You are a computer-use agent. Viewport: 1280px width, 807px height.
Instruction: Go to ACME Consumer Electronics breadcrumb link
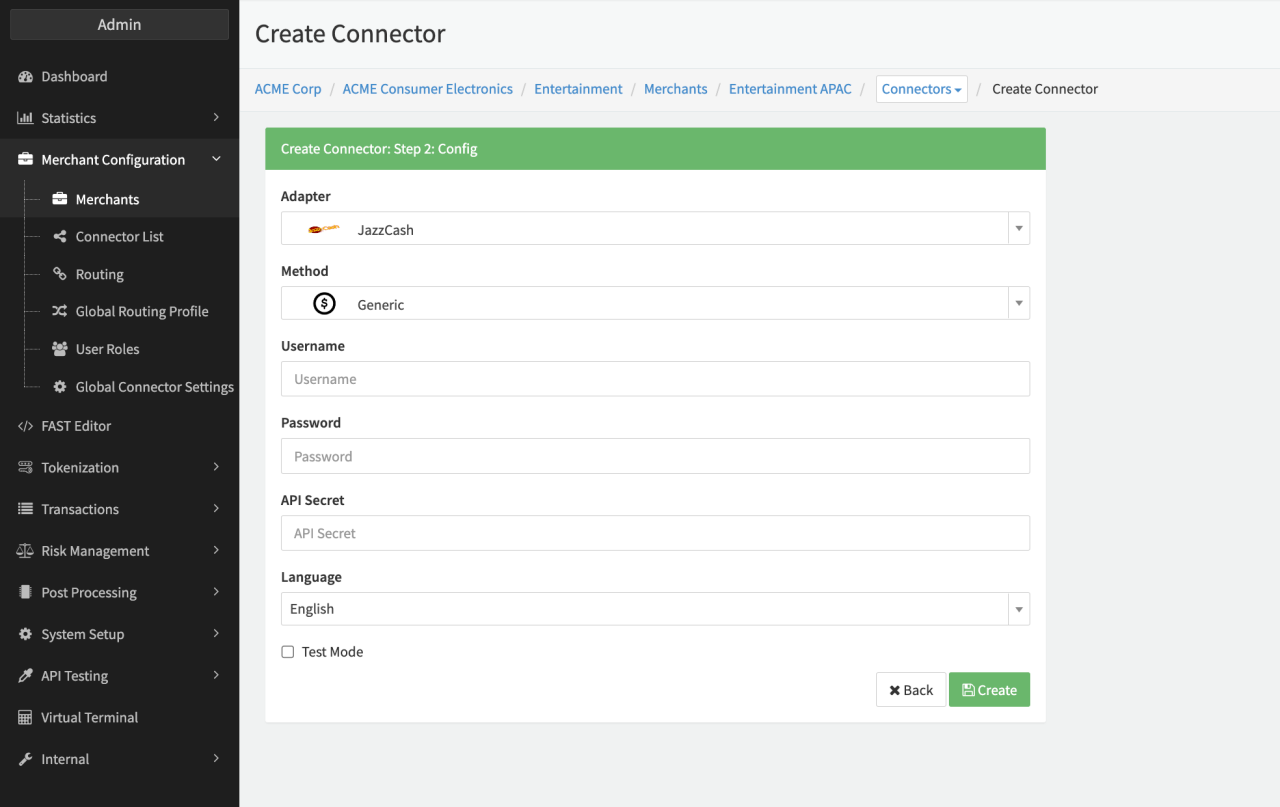pyautogui.click(x=427, y=89)
